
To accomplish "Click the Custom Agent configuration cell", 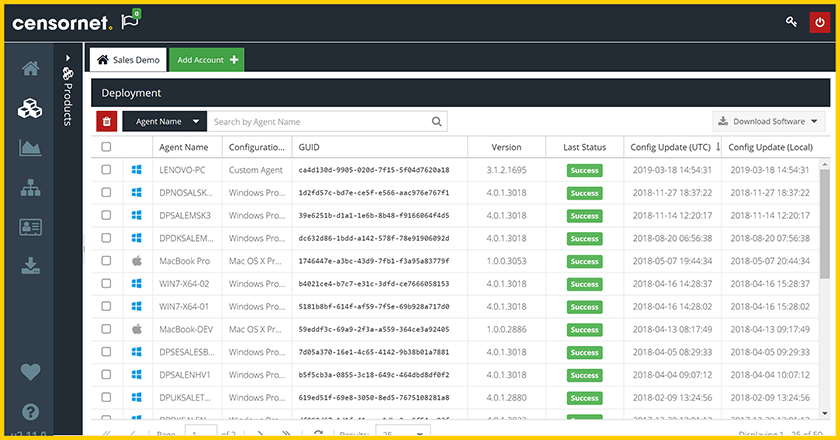I will [256, 170].
